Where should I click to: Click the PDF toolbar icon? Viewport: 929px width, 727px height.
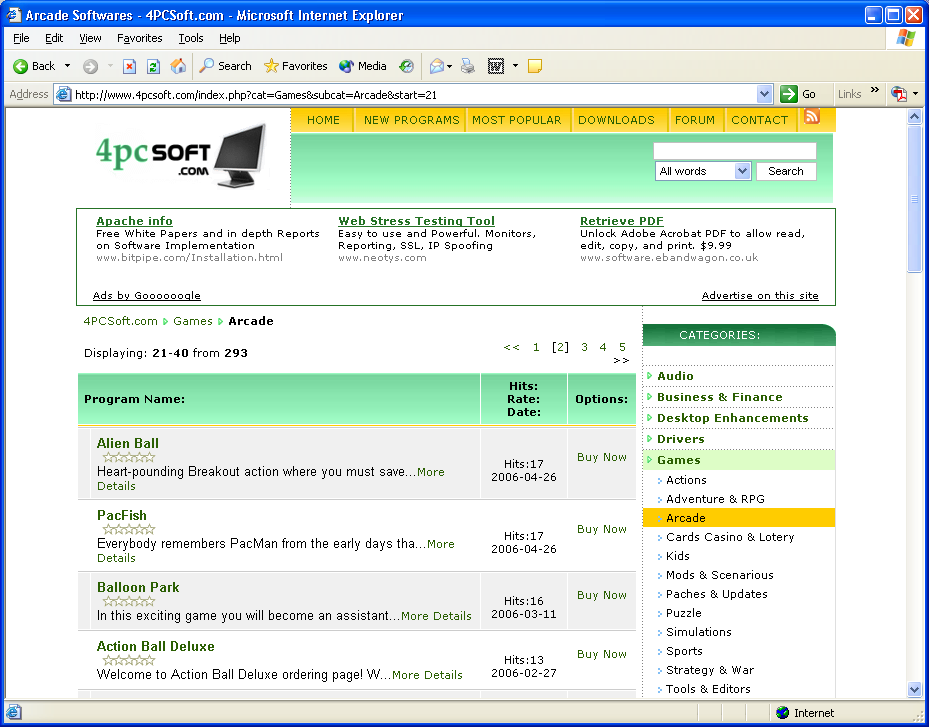click(899, 94)
